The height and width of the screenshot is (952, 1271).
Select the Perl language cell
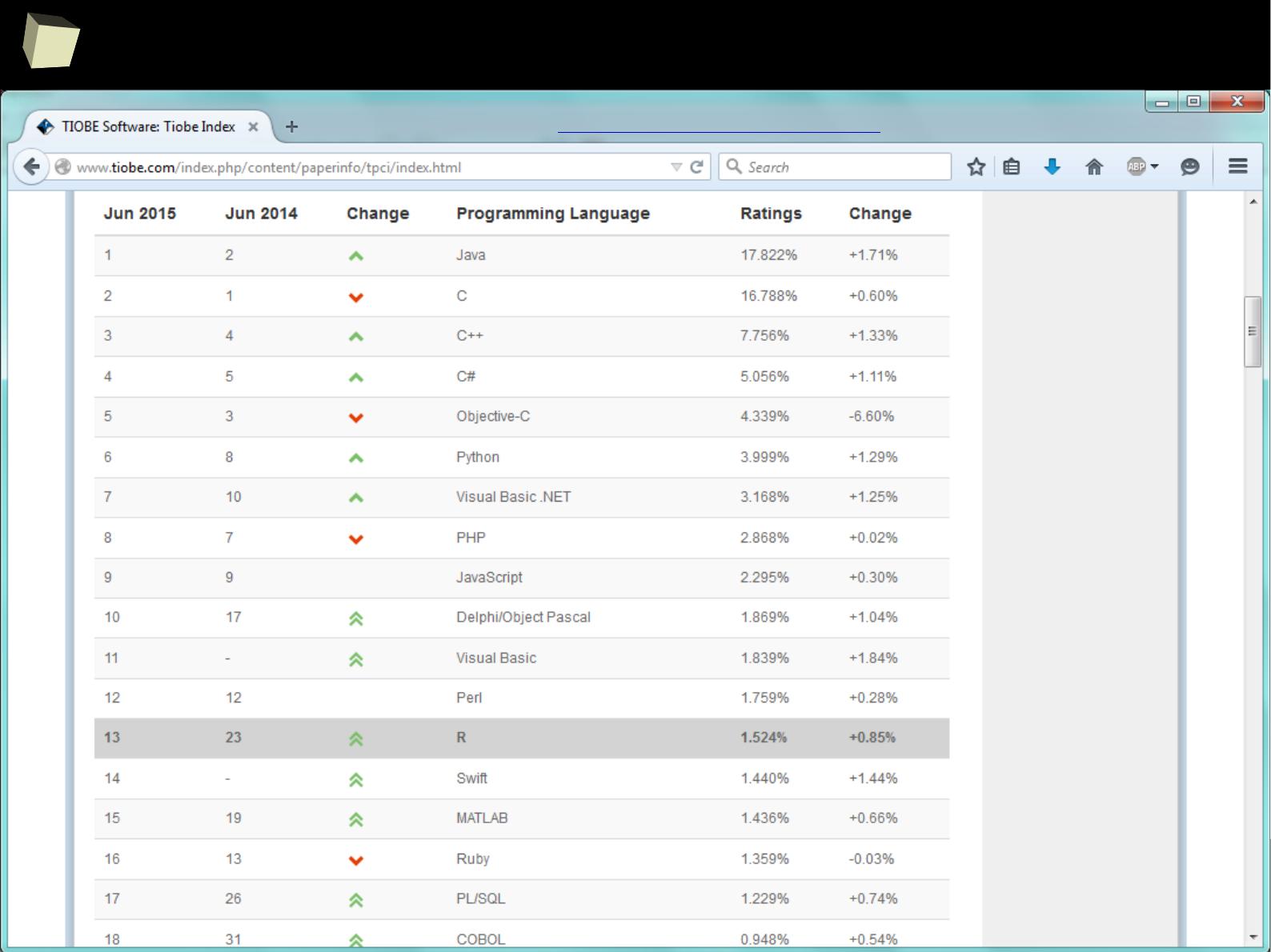(x=469, y=698)
